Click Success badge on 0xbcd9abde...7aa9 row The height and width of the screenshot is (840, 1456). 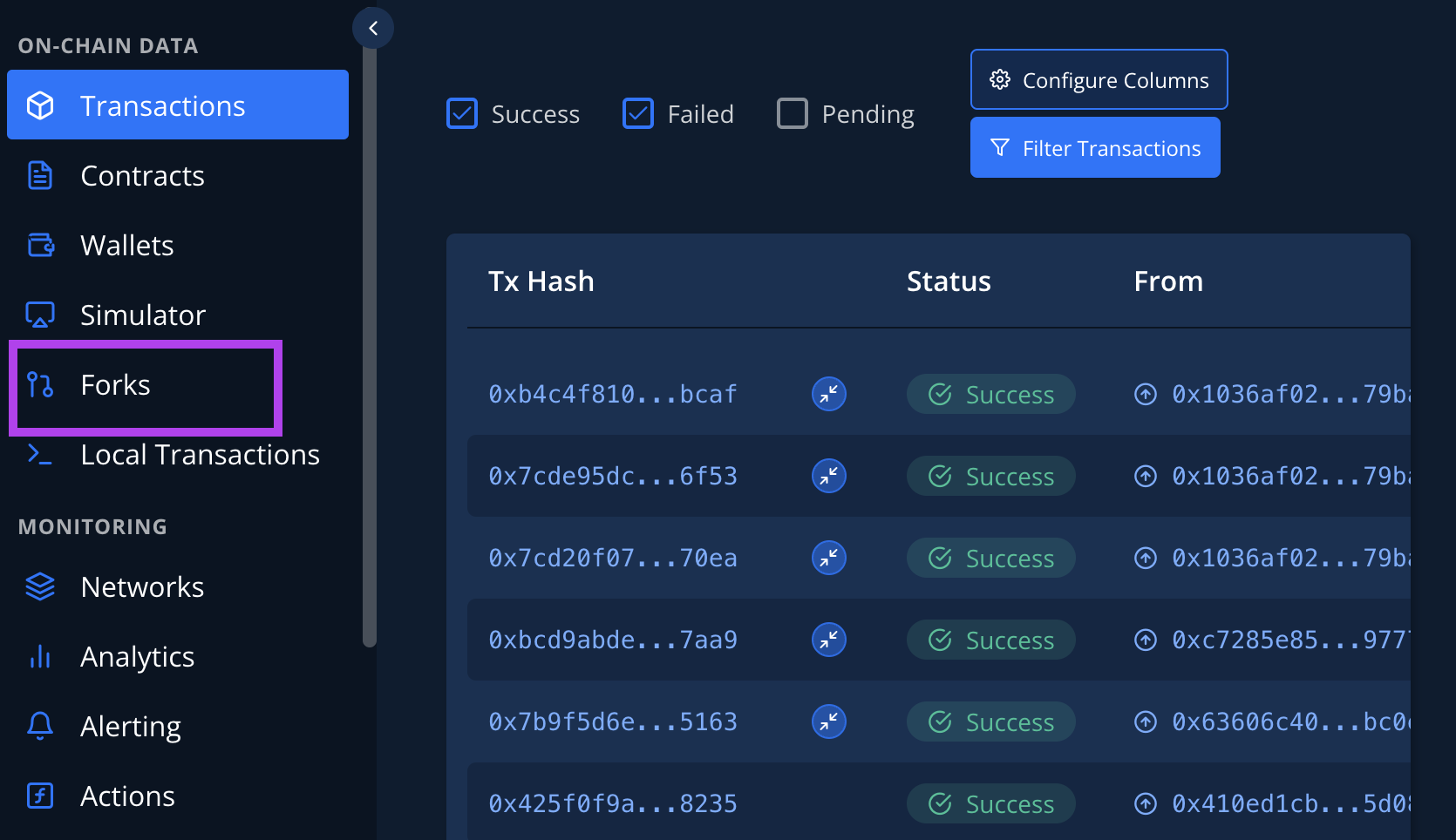coord(990,640)
